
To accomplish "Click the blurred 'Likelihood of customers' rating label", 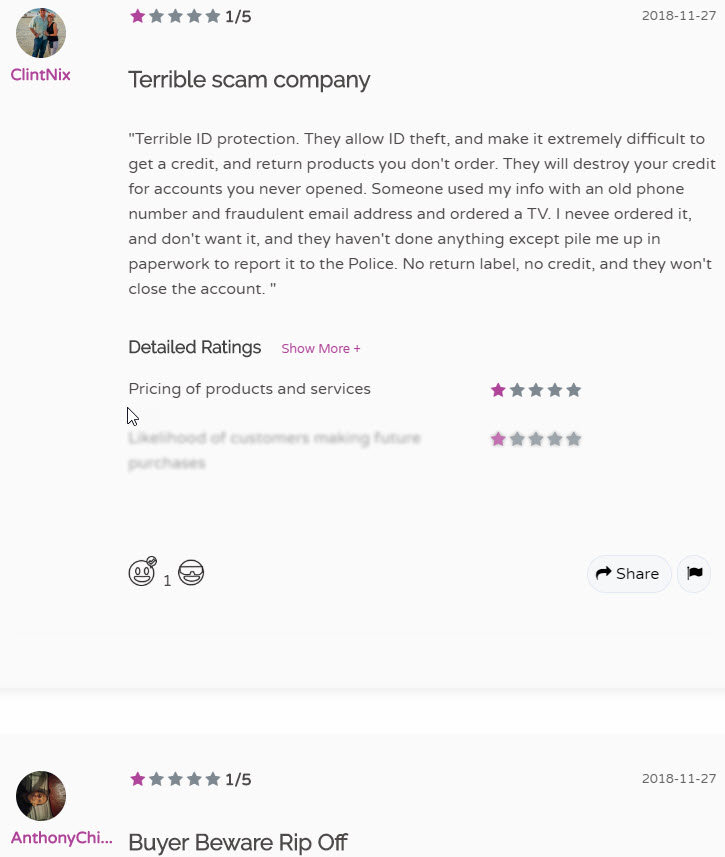I will coord(274,450).
